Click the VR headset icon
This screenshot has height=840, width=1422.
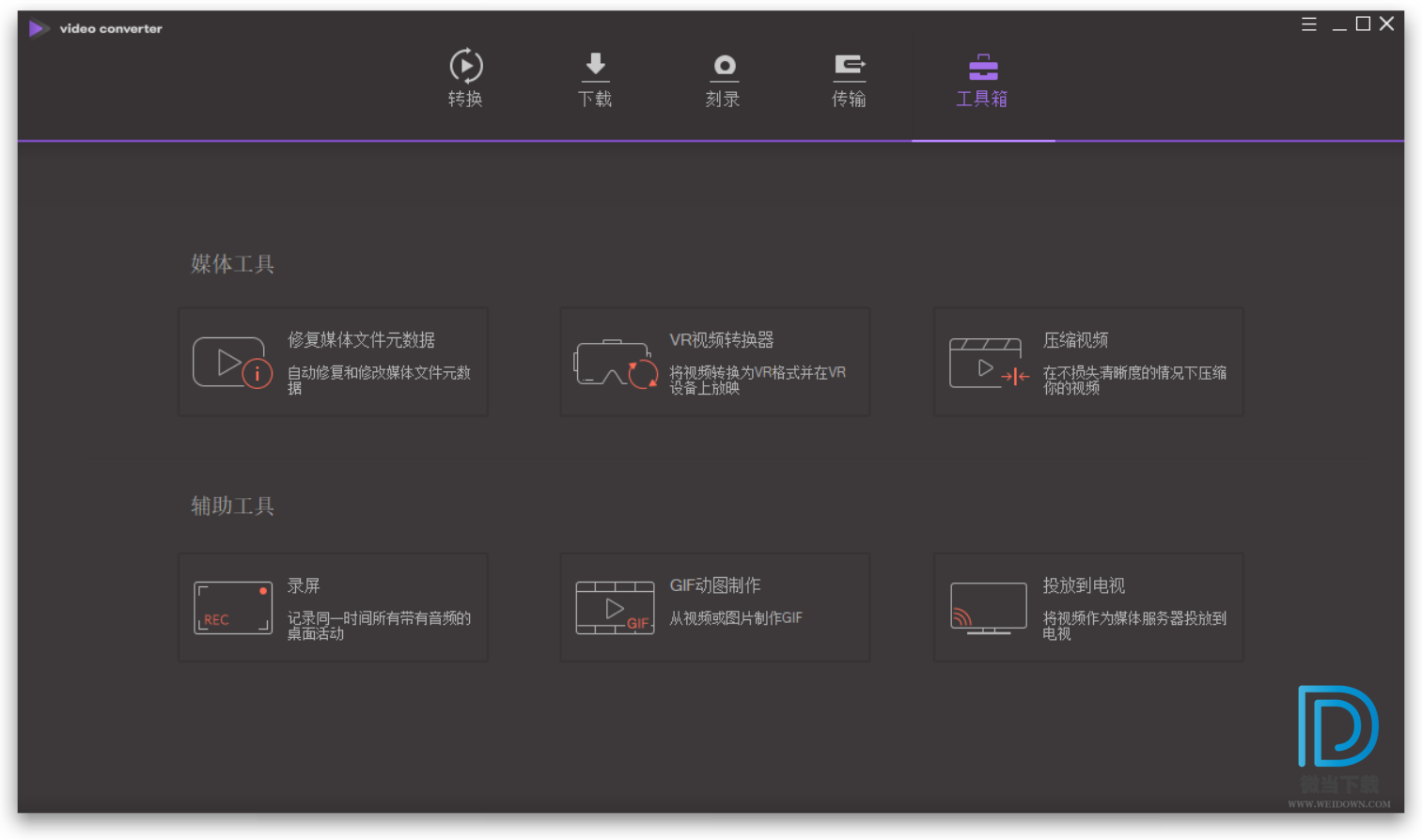[x=616, y=364]
